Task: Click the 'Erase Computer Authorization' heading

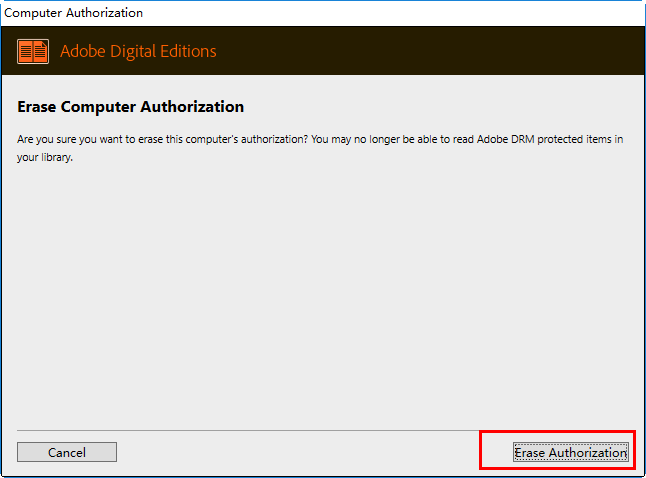Action: click(131, 107)
